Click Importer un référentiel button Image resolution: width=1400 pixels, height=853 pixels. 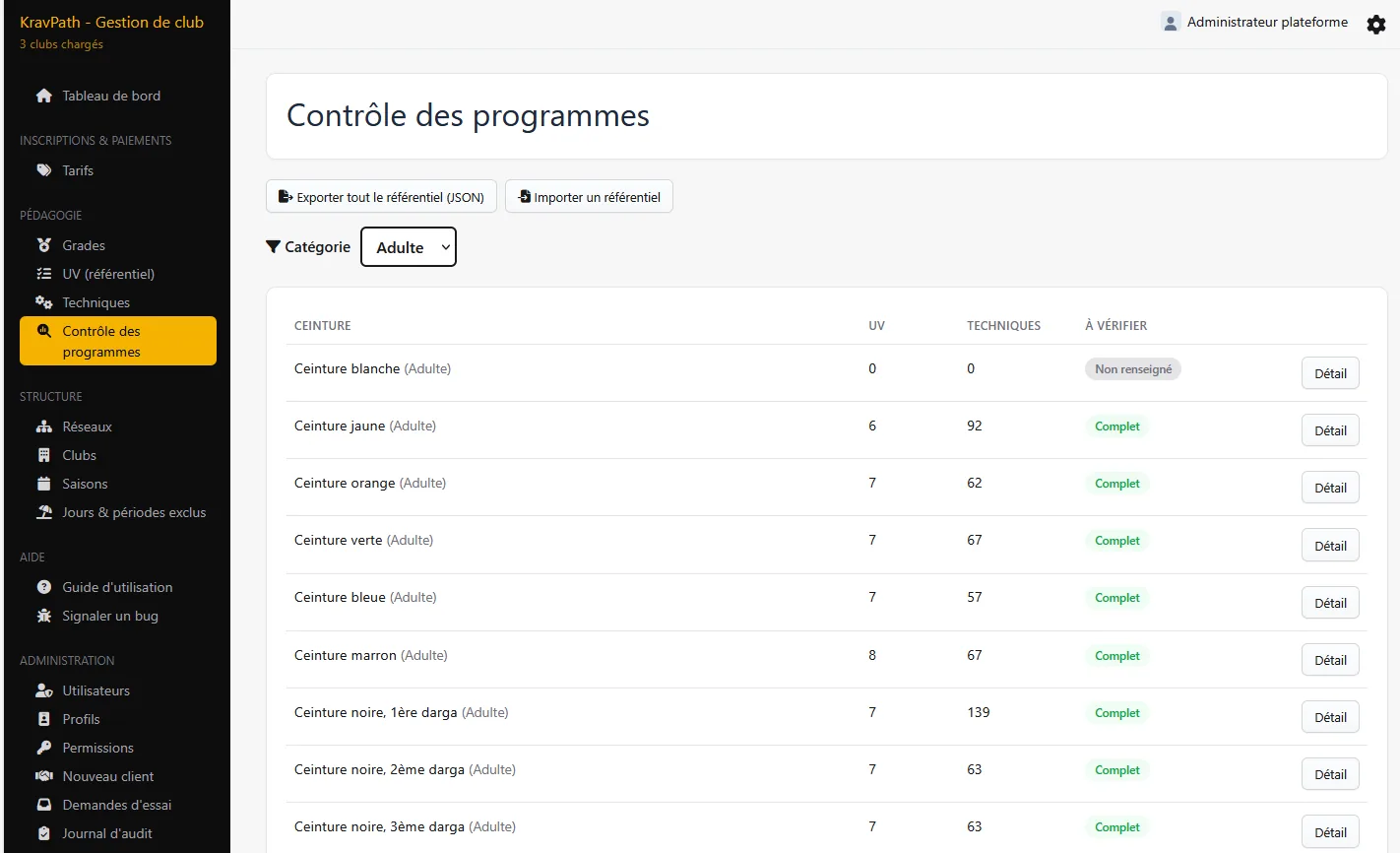590,197
